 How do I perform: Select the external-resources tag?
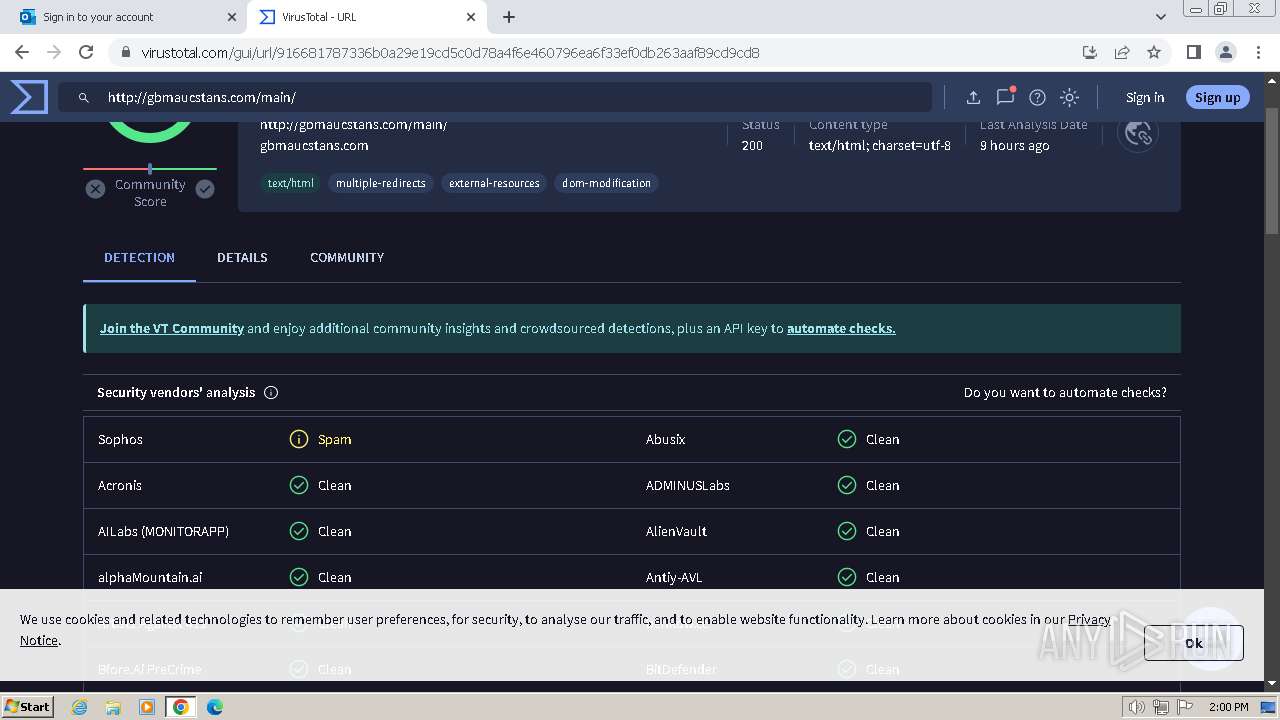494,183
